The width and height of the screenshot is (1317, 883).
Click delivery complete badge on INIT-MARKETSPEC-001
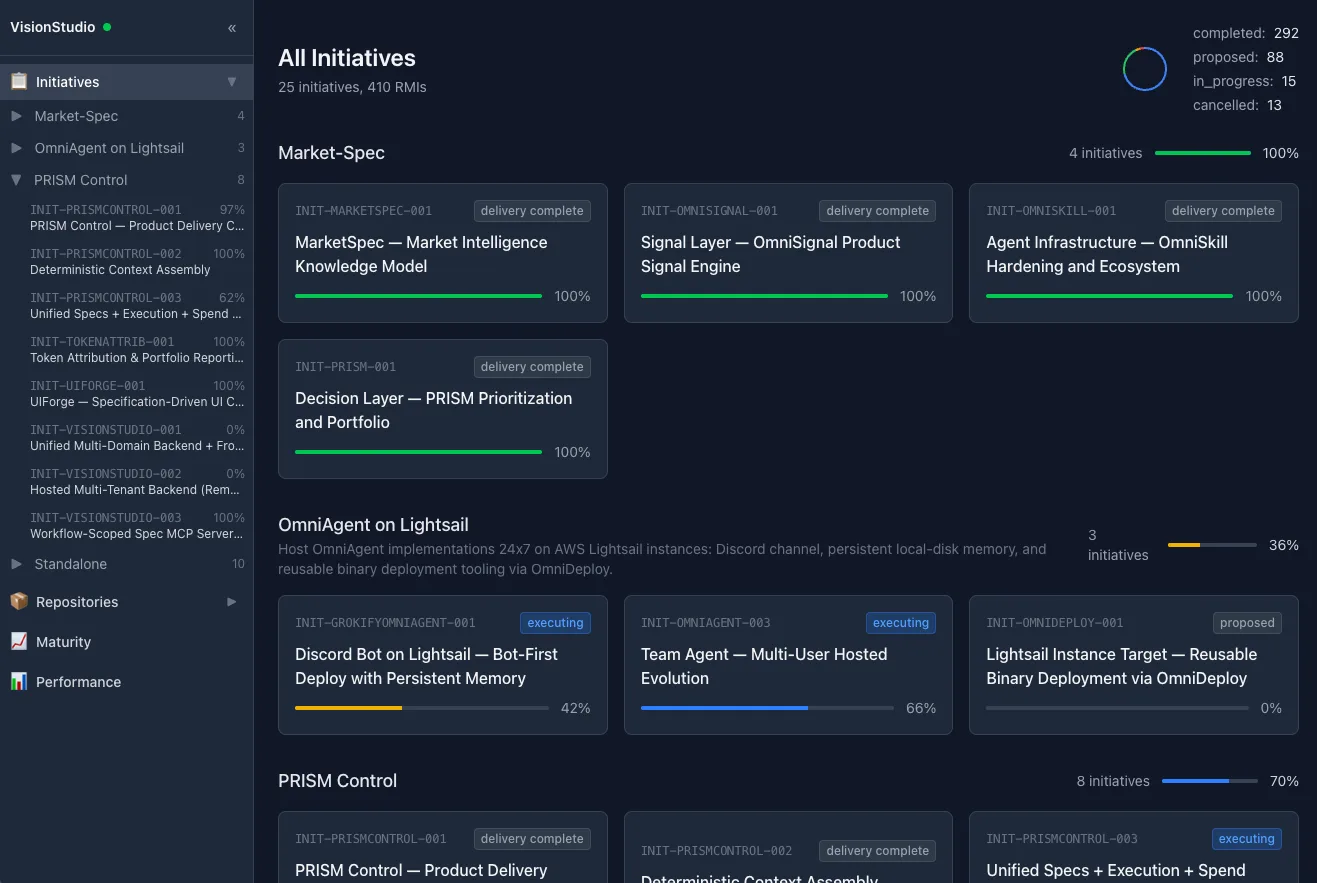coord(532,211)
